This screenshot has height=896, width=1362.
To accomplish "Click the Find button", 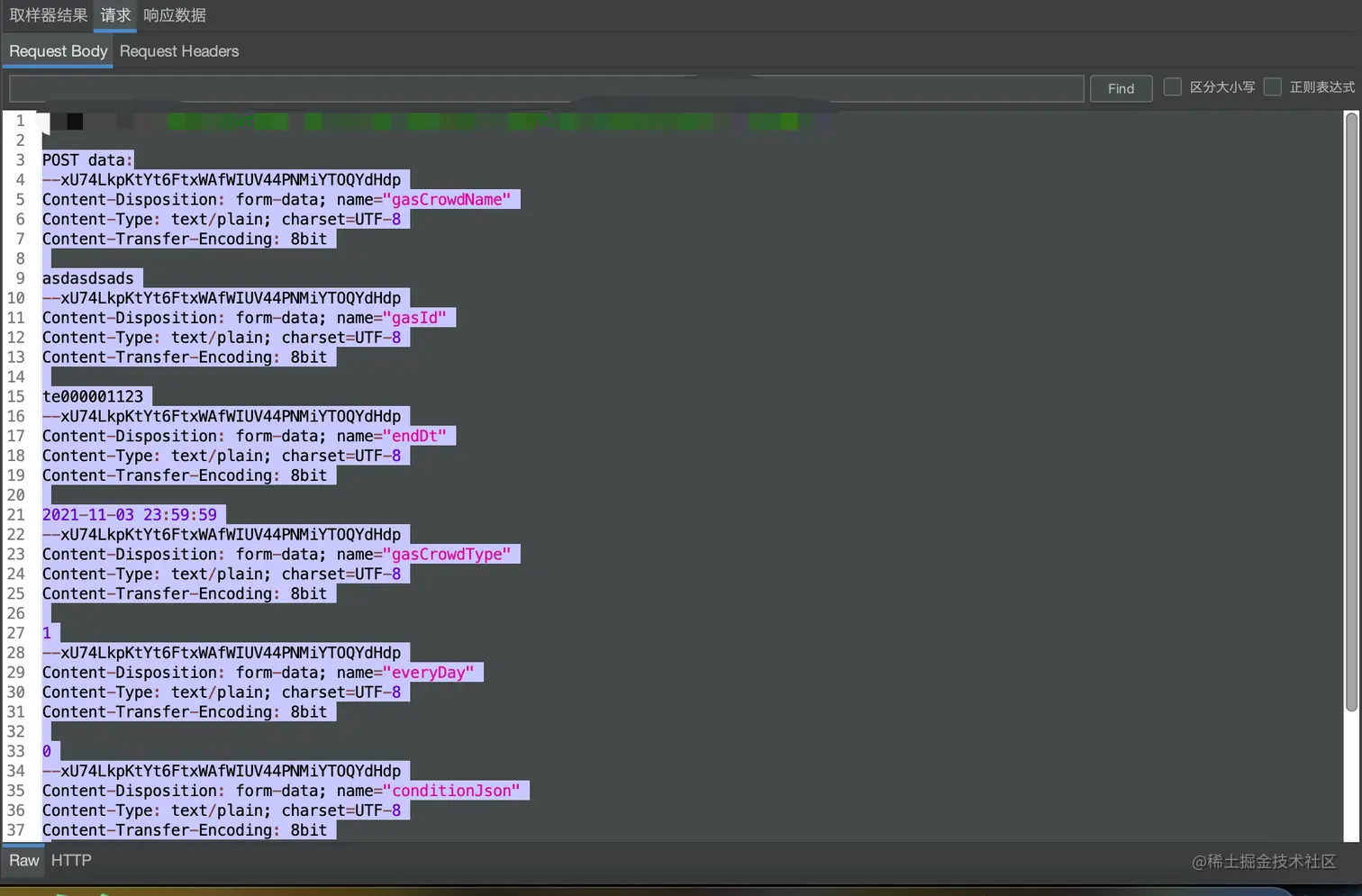I will coord(1121,88).
